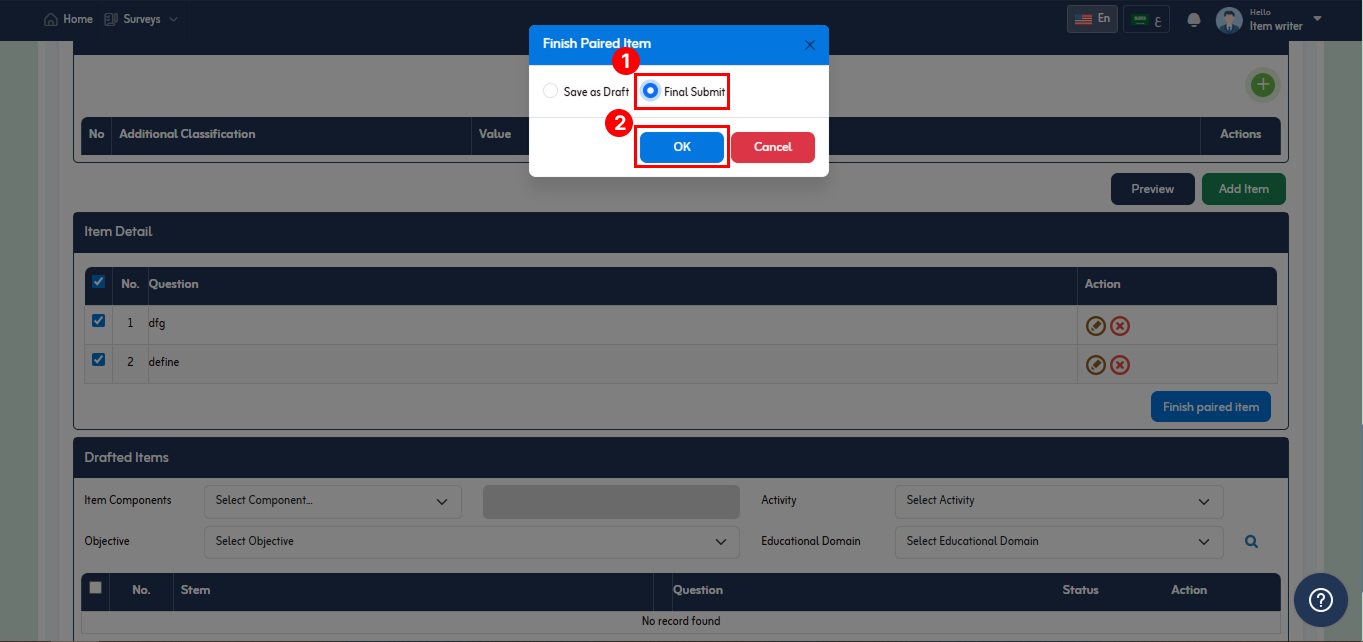1363x642 pixels.
Task: Click the Home house icon
Action: coord(51,20)
